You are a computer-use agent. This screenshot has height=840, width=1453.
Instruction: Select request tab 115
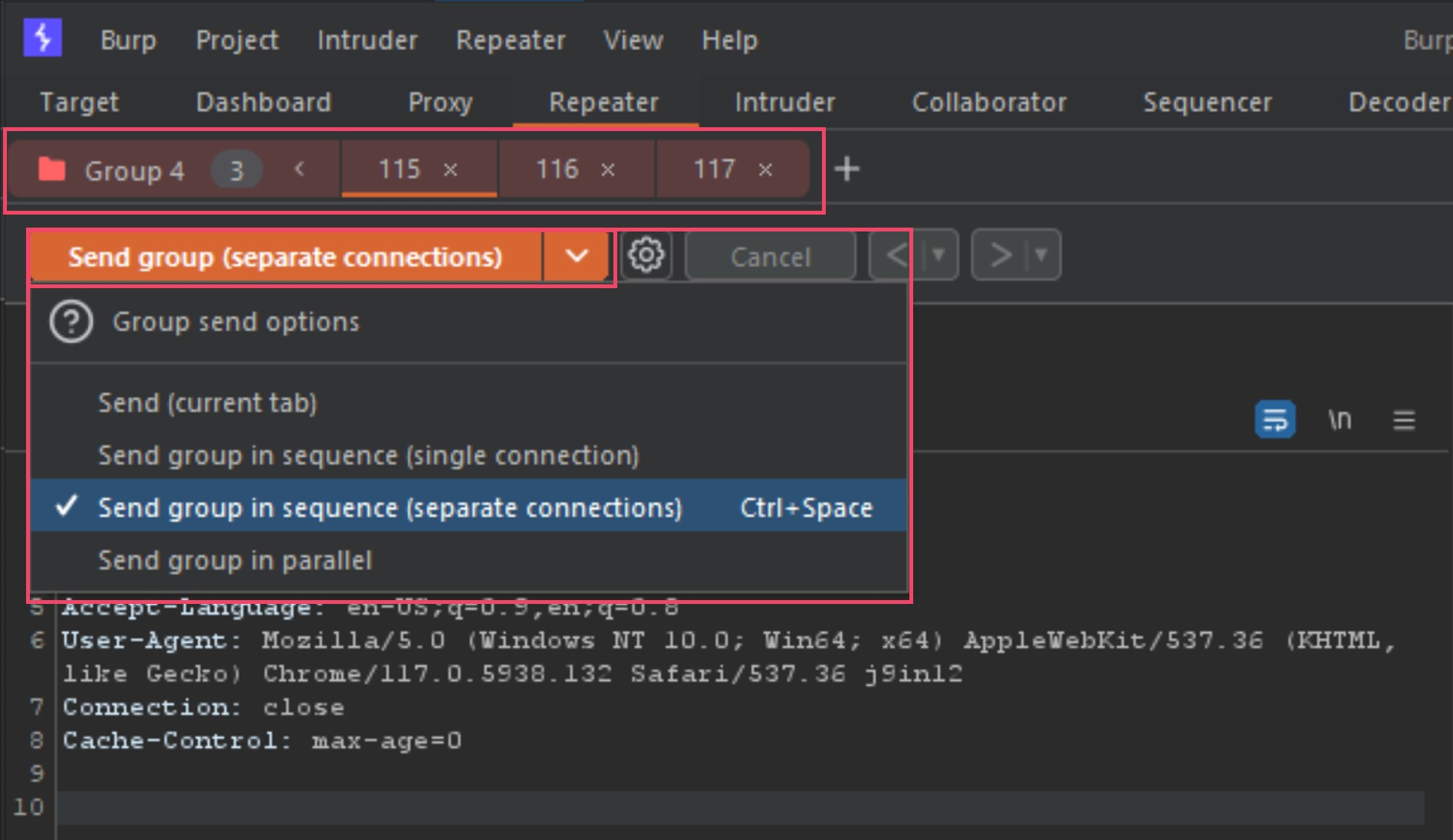tap(419, 169)
